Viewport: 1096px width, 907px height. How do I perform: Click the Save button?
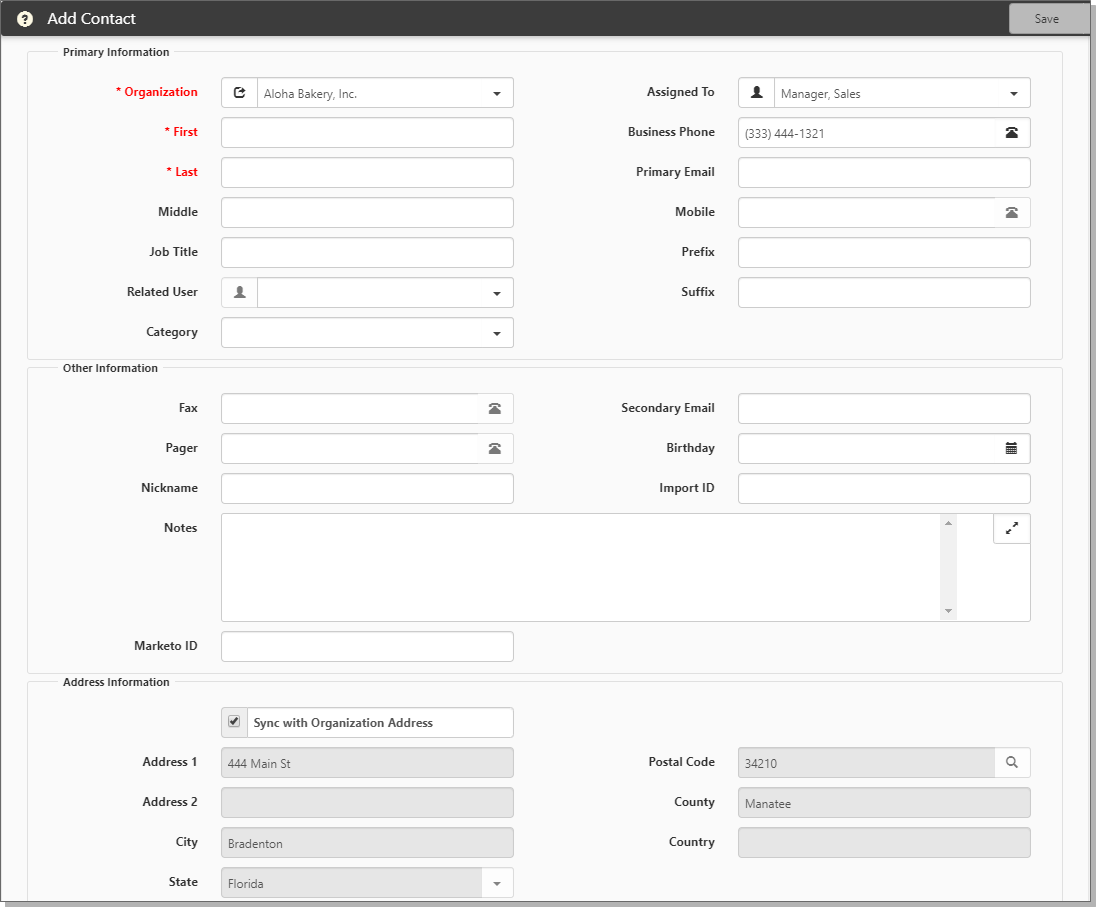(1046, 19)
